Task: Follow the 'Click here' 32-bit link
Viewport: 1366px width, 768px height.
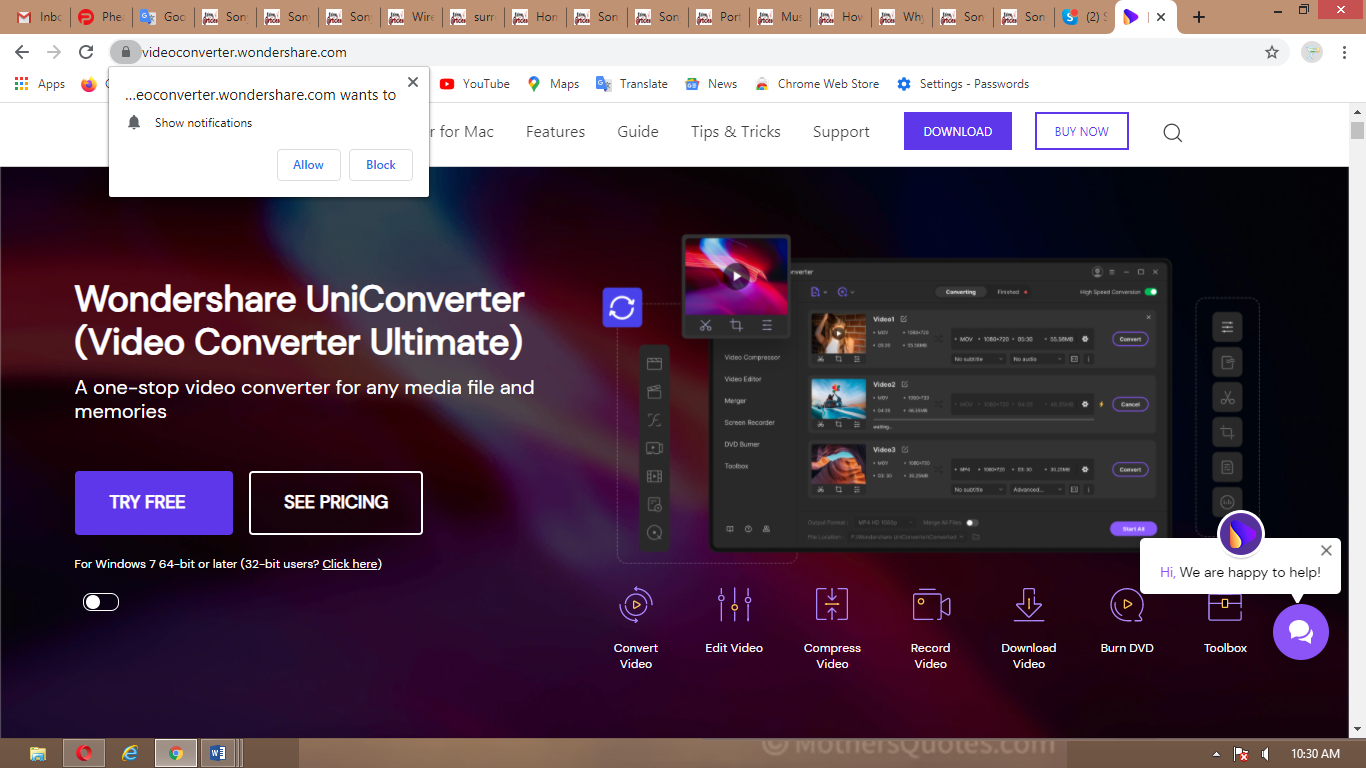Action: point(350,564)
